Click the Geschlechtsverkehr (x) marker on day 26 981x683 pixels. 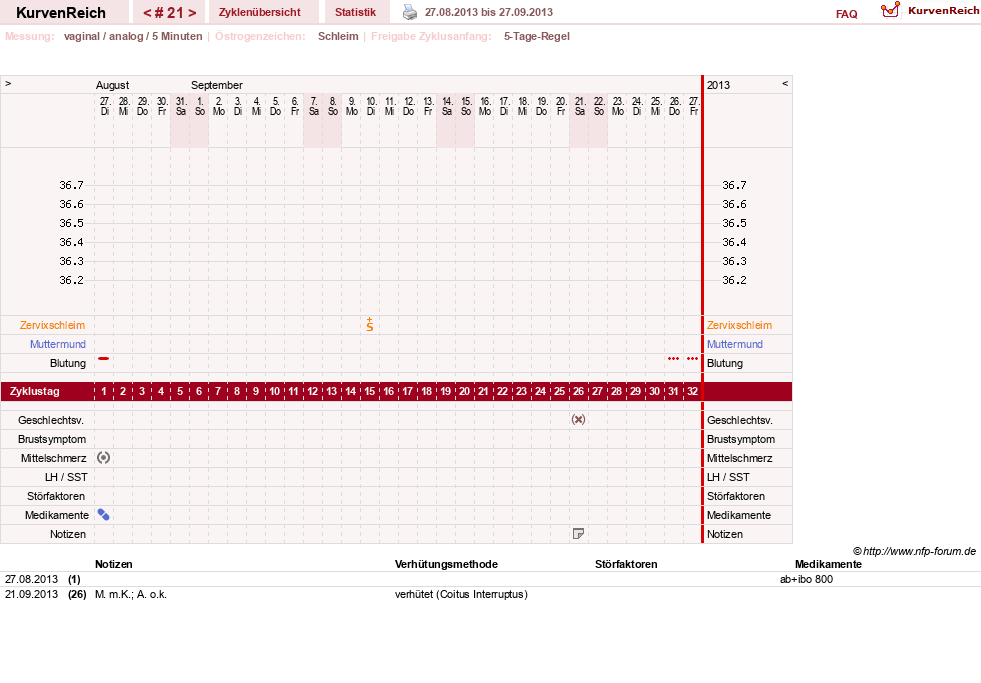[x=578, y=420]
